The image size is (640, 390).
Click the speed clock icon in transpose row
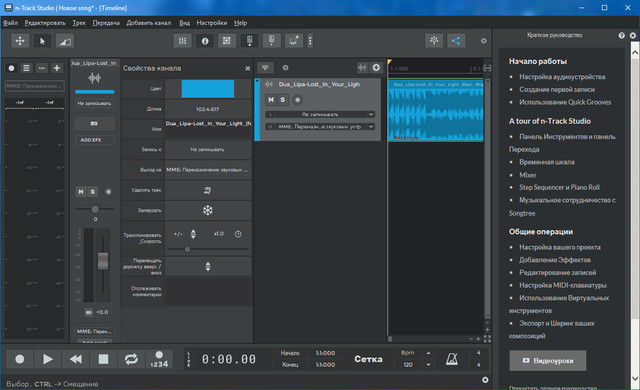tap(238, 234)
